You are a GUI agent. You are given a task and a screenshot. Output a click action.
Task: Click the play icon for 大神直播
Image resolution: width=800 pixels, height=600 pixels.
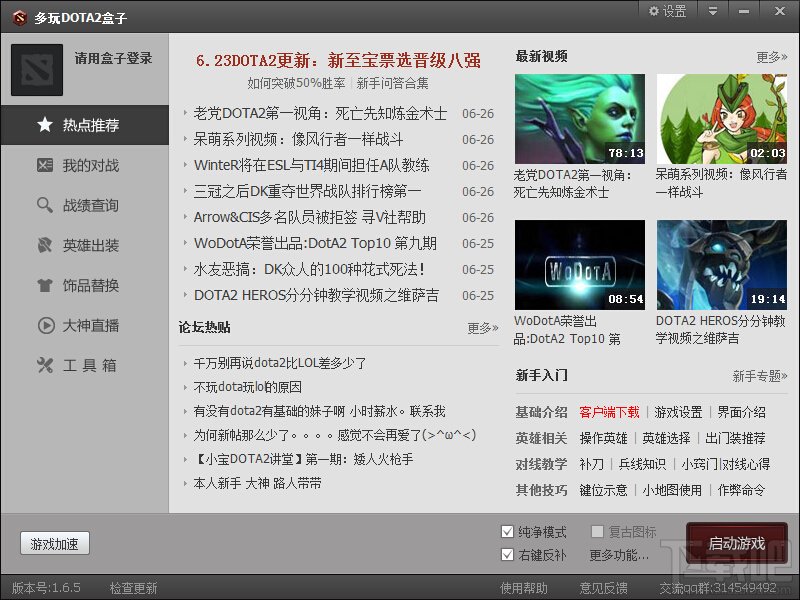tap(46, 325)
